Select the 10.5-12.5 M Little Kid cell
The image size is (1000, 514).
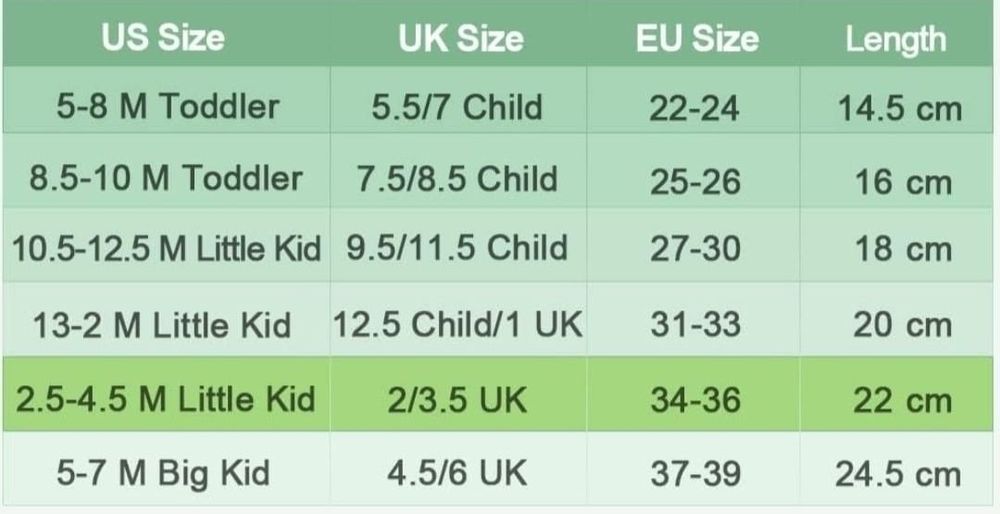click(x=167, y=249)
